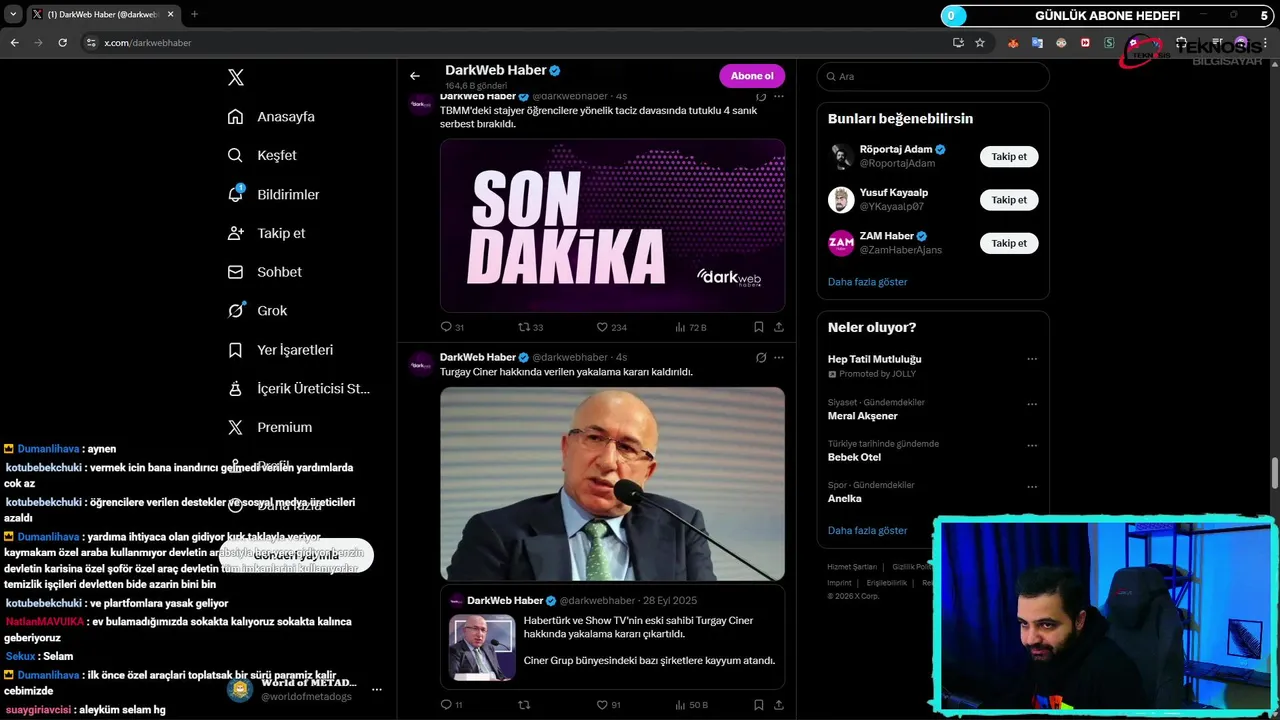Click DarkWeb Haber avatar on Turgay Ciner post
1280x720 pixels.
click(421, 364)
